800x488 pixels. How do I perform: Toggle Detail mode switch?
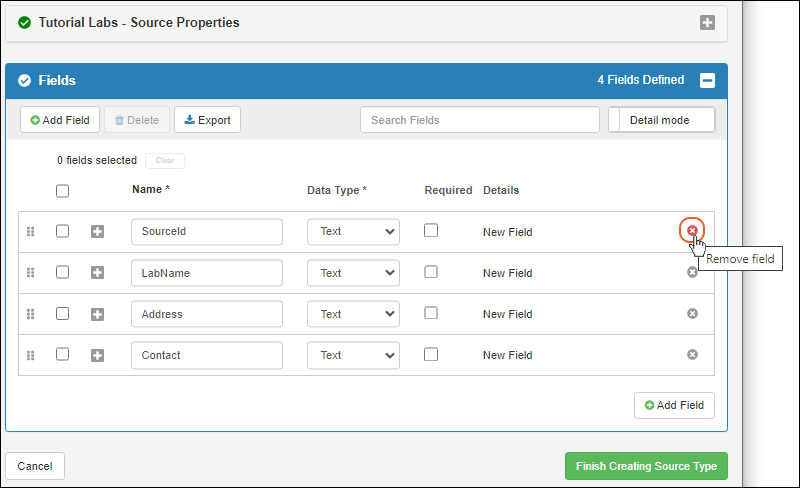(x=662, y=120)
